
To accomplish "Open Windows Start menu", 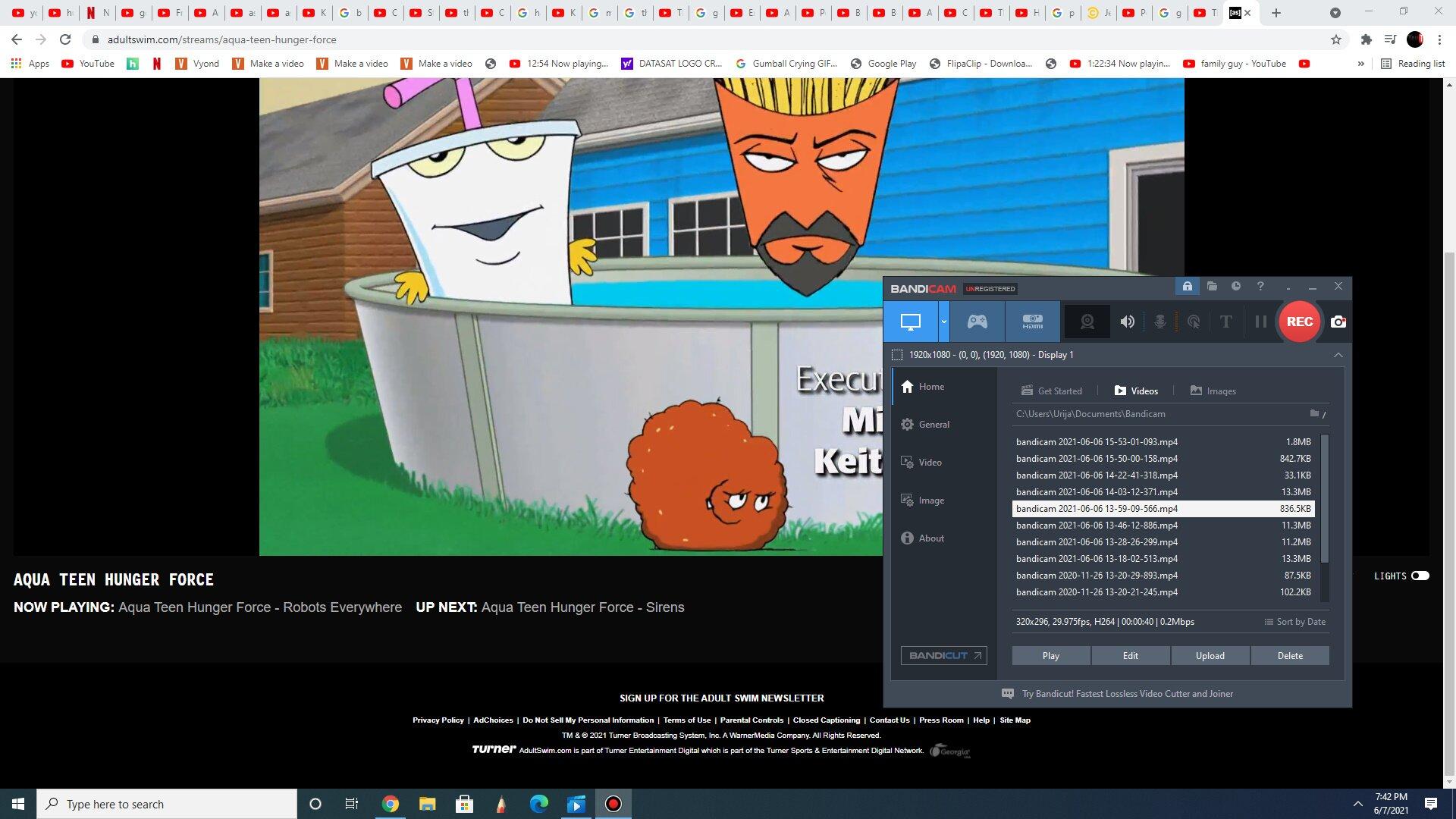I will click(18, 804).
